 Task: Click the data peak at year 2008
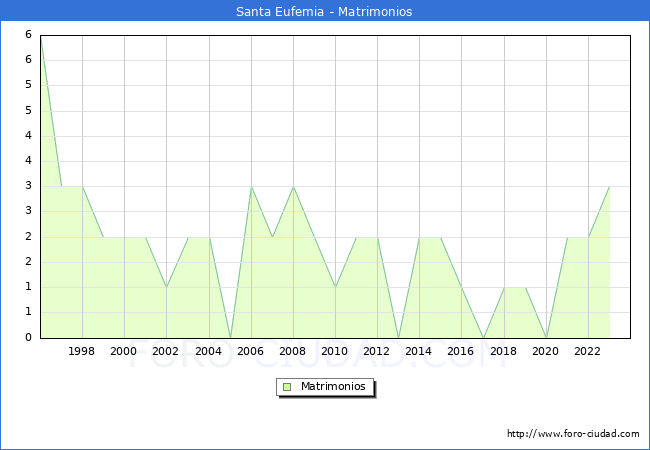293,187
